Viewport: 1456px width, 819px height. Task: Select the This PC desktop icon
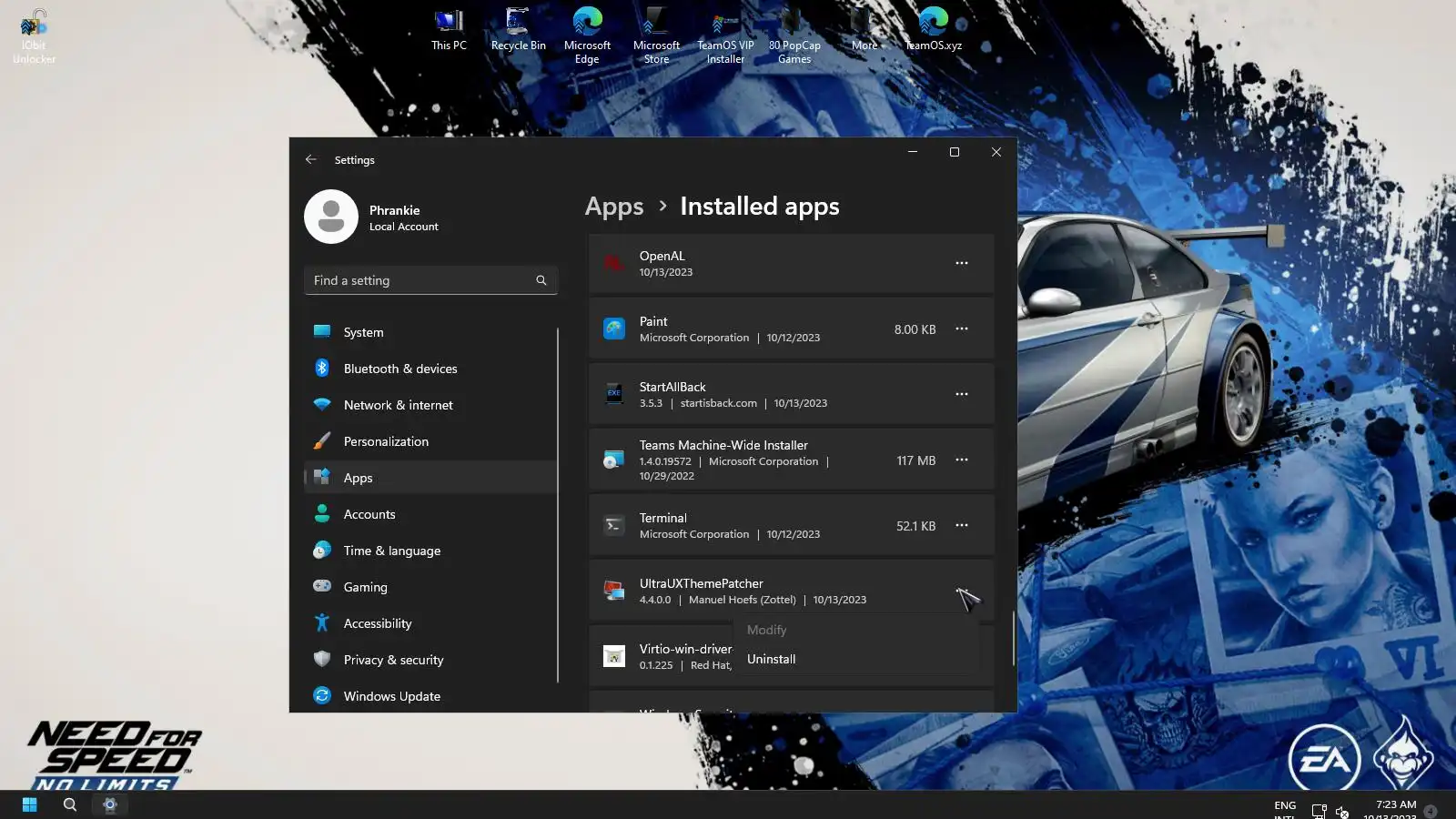coord(449,30)
